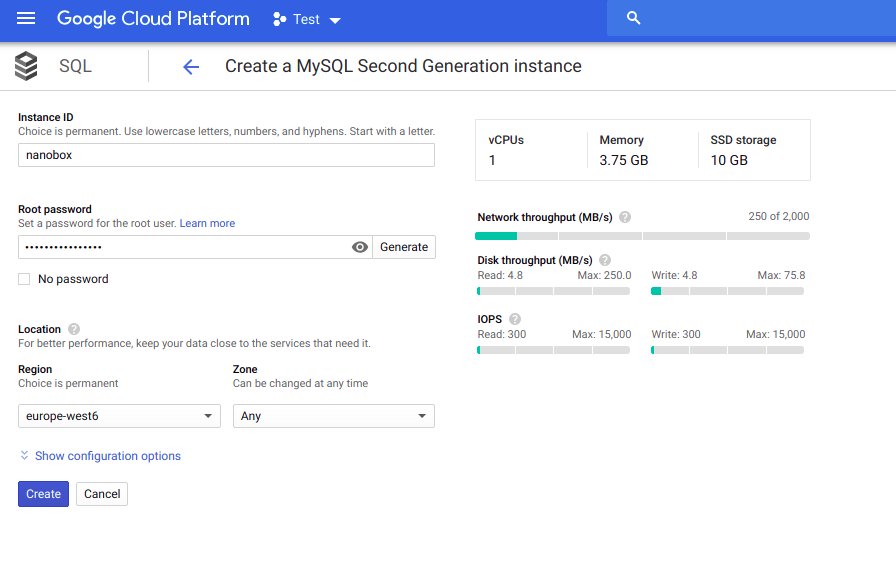Open Network throughput help tooltip icon

click(x=625, y=217)
